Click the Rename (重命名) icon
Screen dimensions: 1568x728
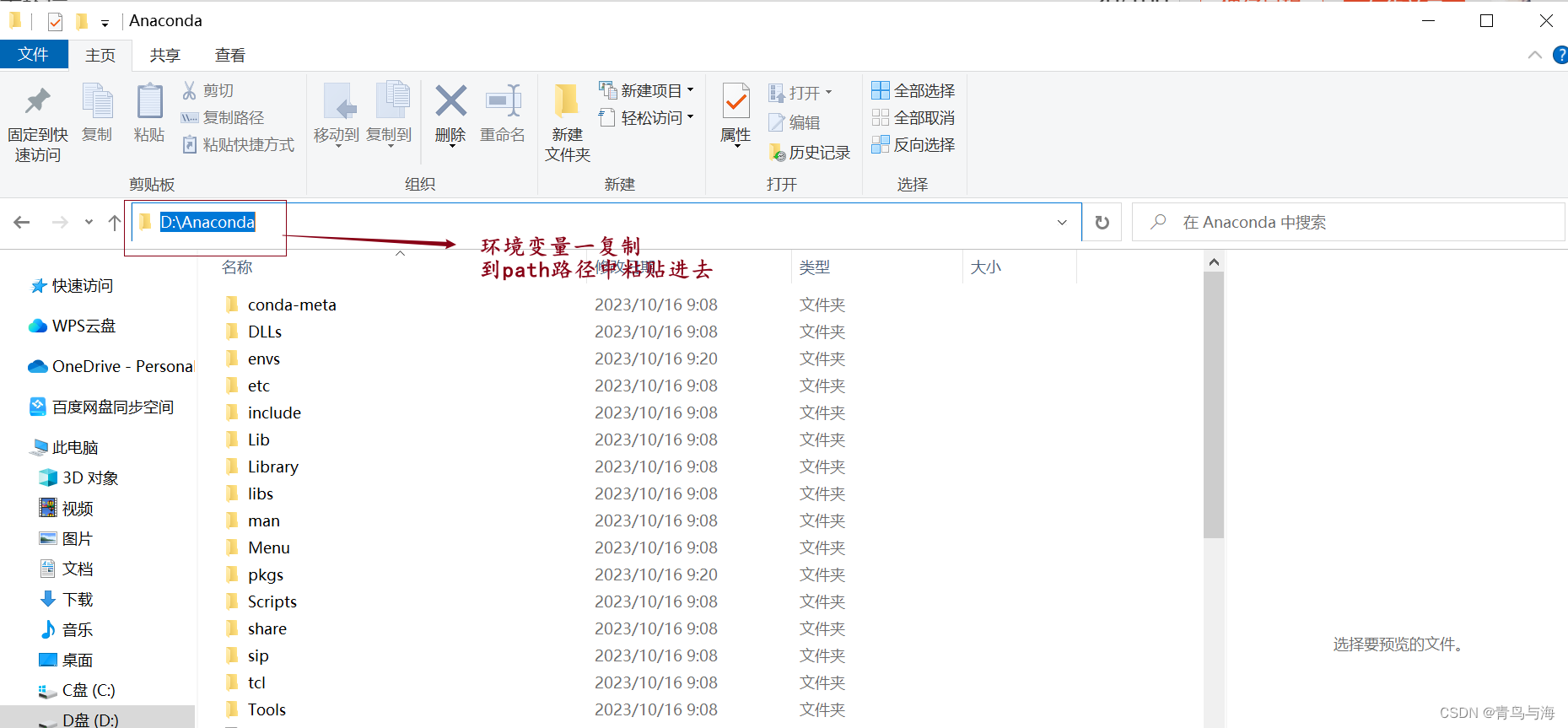(x=503, y=102)
